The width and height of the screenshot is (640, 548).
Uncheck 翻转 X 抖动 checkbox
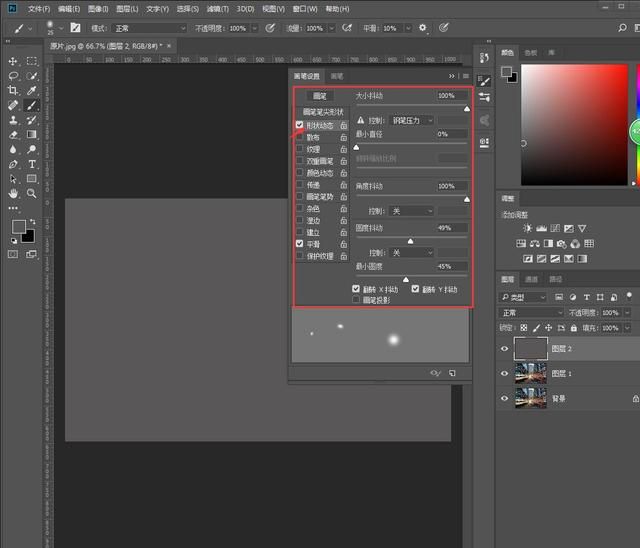click(356, 289)
